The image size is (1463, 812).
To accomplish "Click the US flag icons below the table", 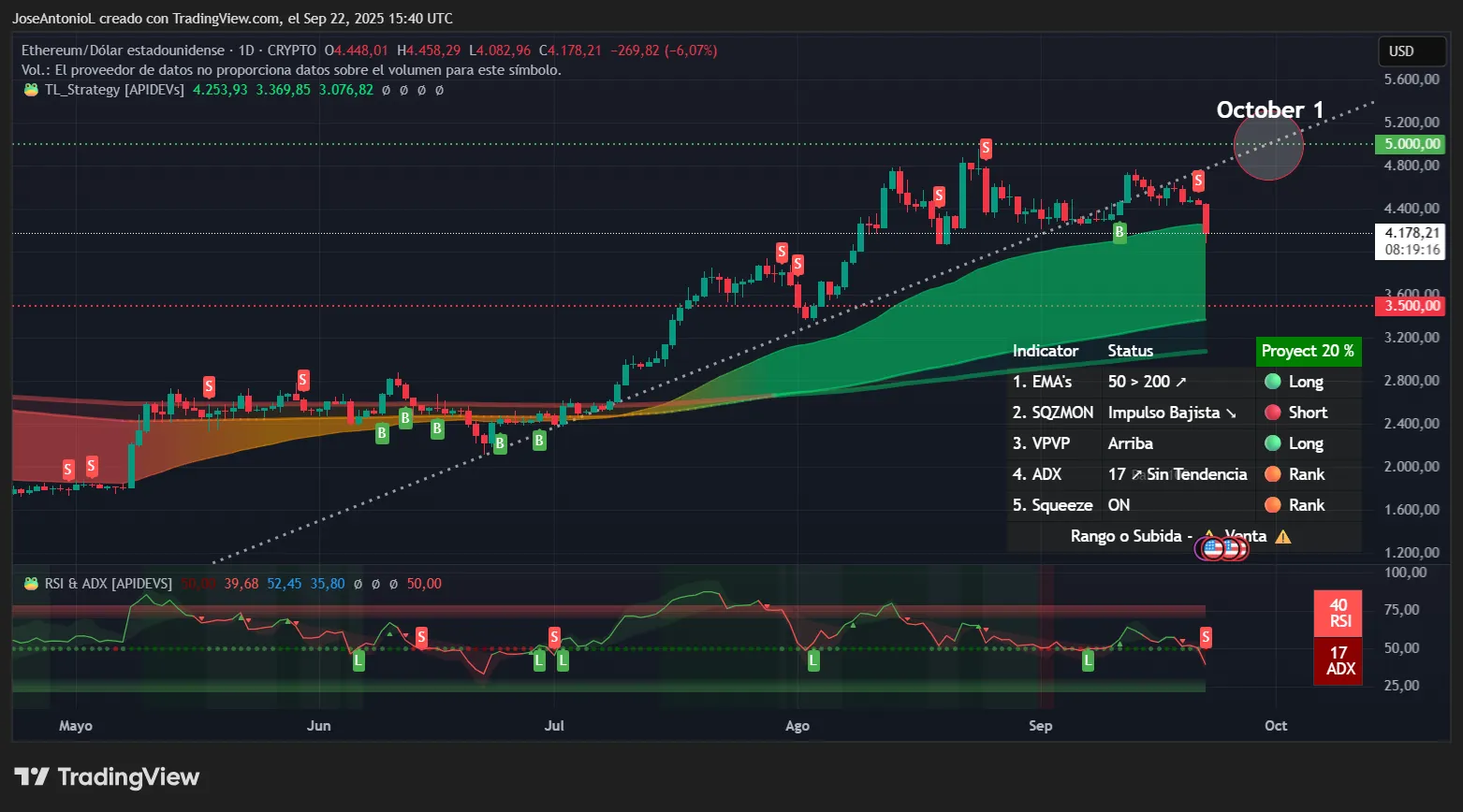I will [1222, 548].
